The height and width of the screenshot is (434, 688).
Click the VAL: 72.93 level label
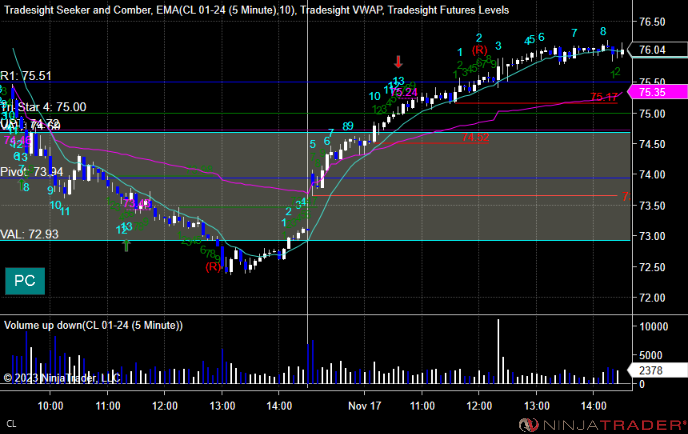[29, 234]
